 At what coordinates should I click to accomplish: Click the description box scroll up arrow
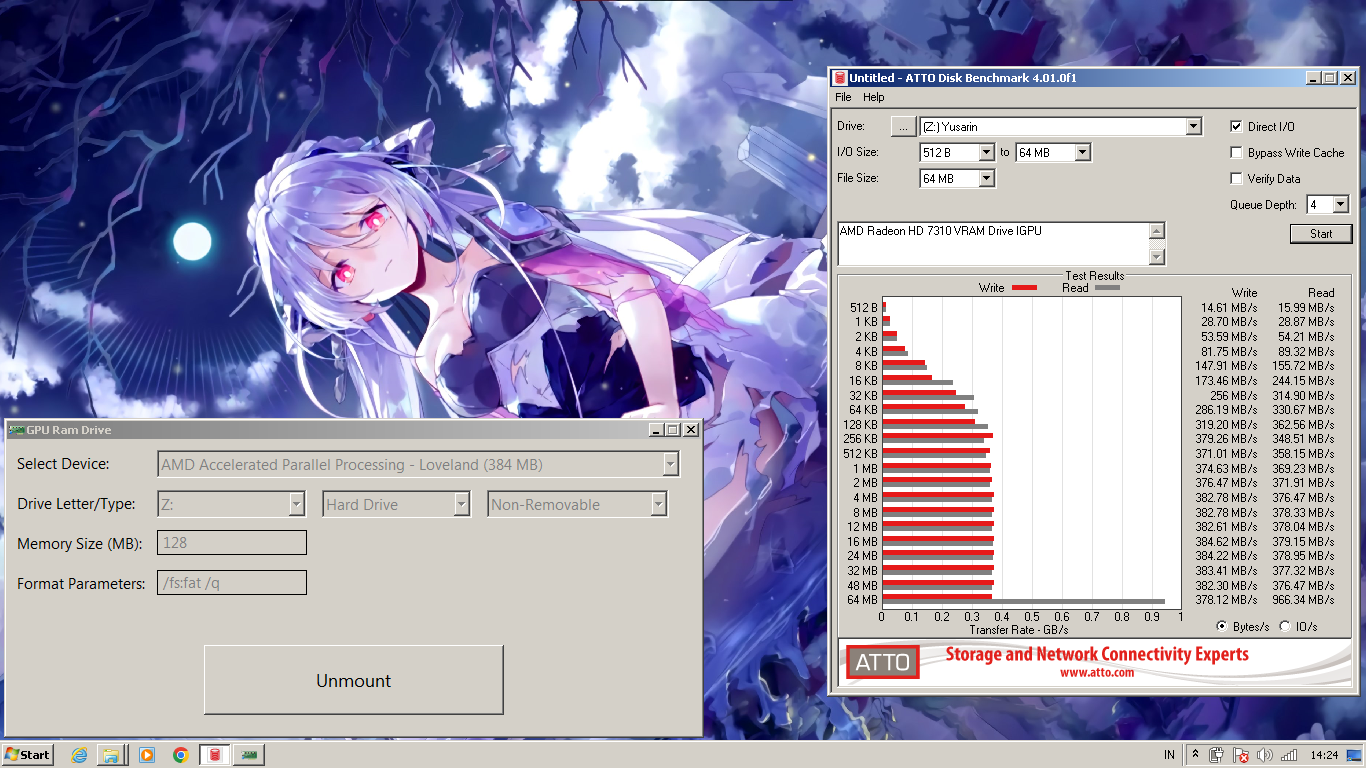pos(1157,231)
